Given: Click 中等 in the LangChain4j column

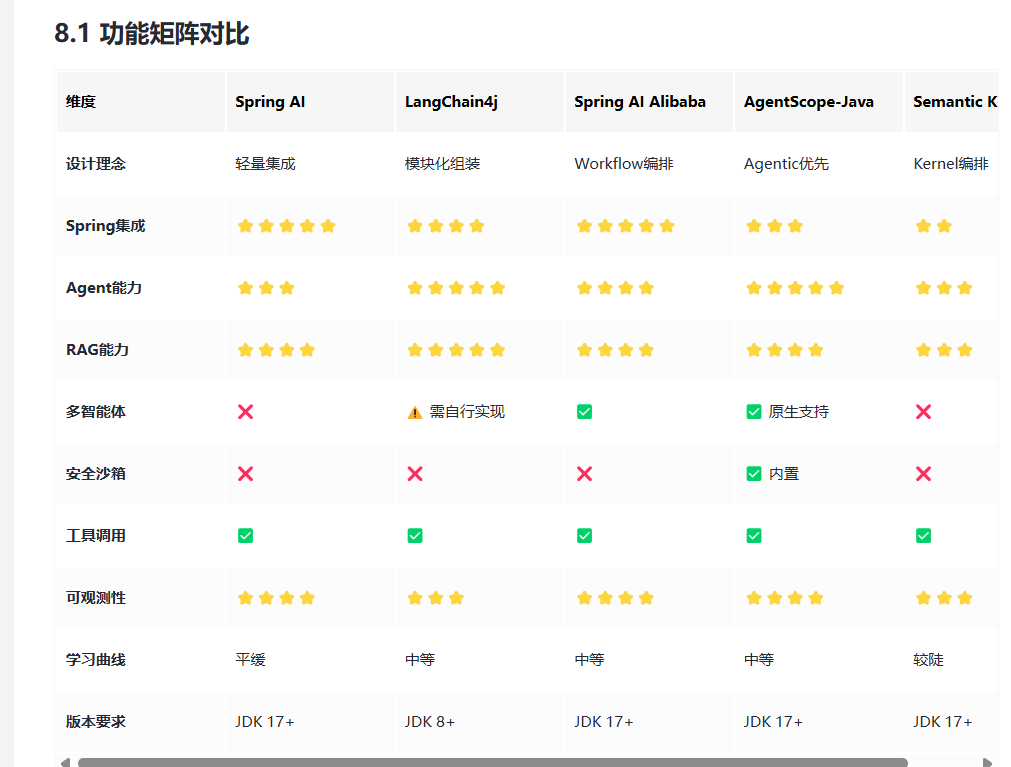Looking at the screenshot, I should coord(420,659).
